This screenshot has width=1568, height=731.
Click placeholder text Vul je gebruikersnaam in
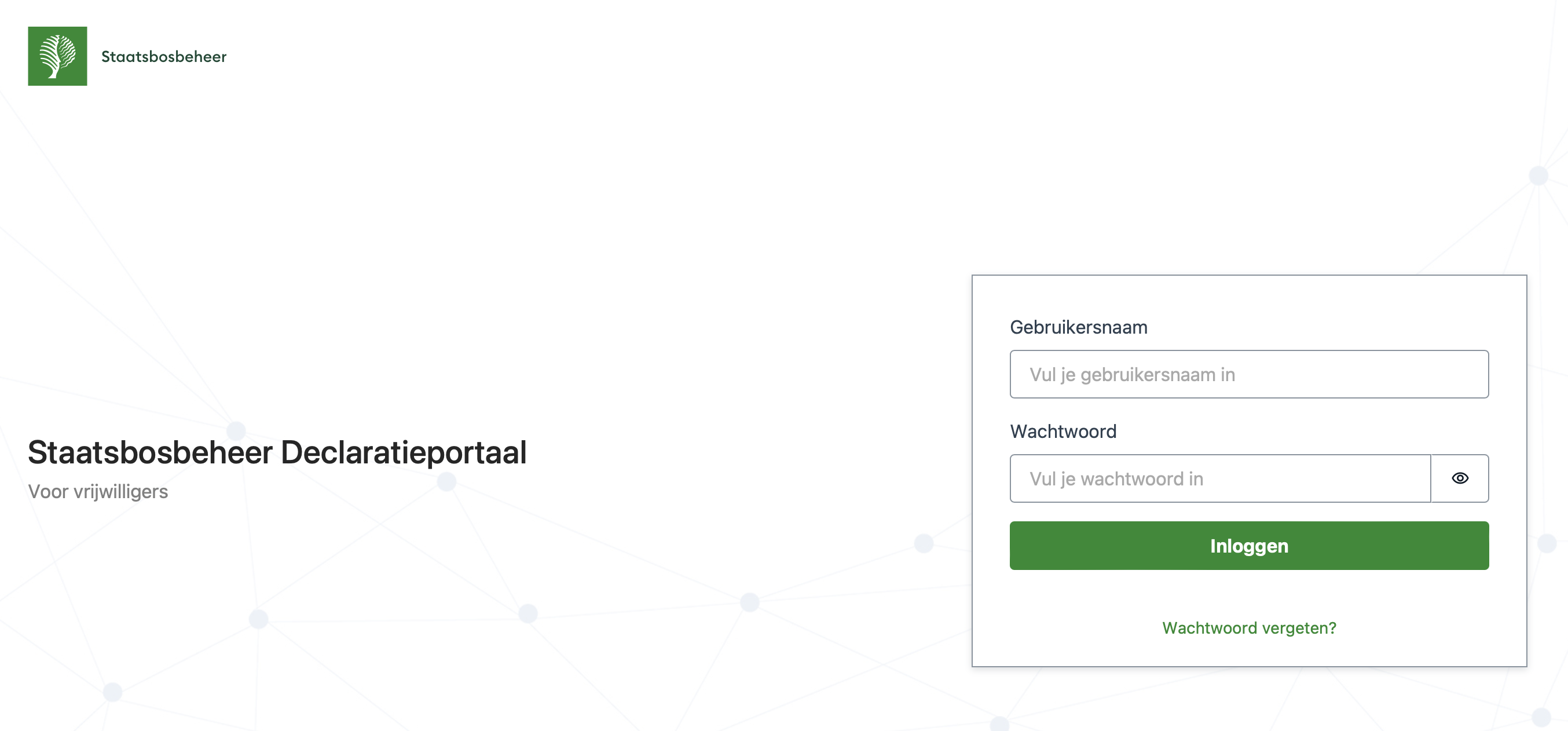[1132, 375]
